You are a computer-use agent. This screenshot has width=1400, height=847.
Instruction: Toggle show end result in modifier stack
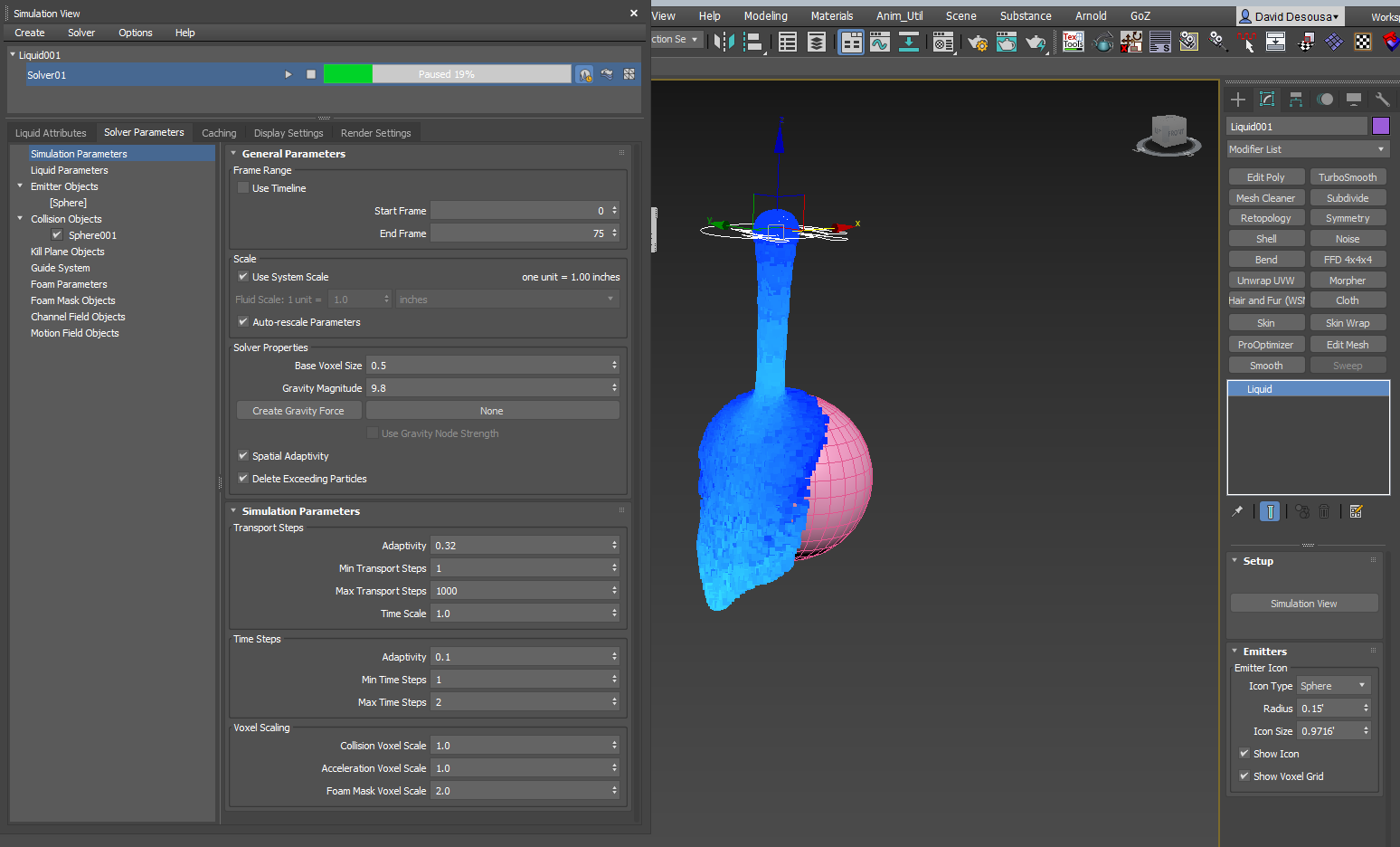[x=1270, y=512]
